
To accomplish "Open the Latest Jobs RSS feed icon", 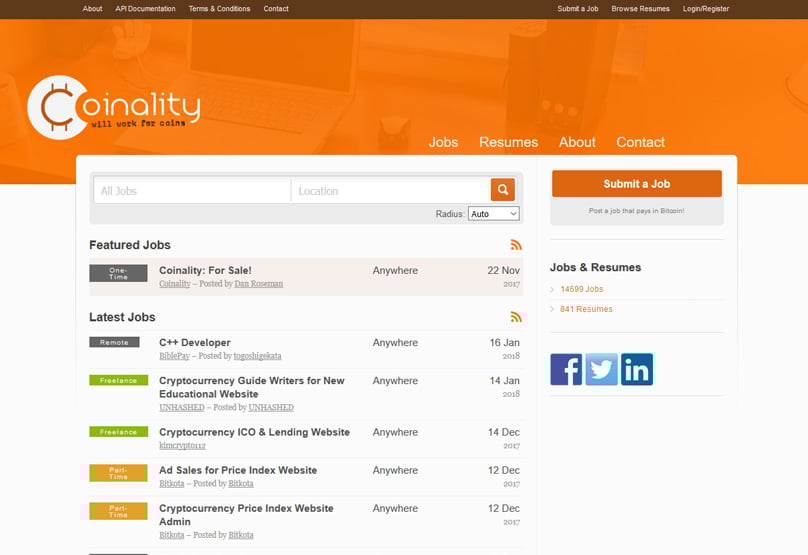I will point(516,317).
